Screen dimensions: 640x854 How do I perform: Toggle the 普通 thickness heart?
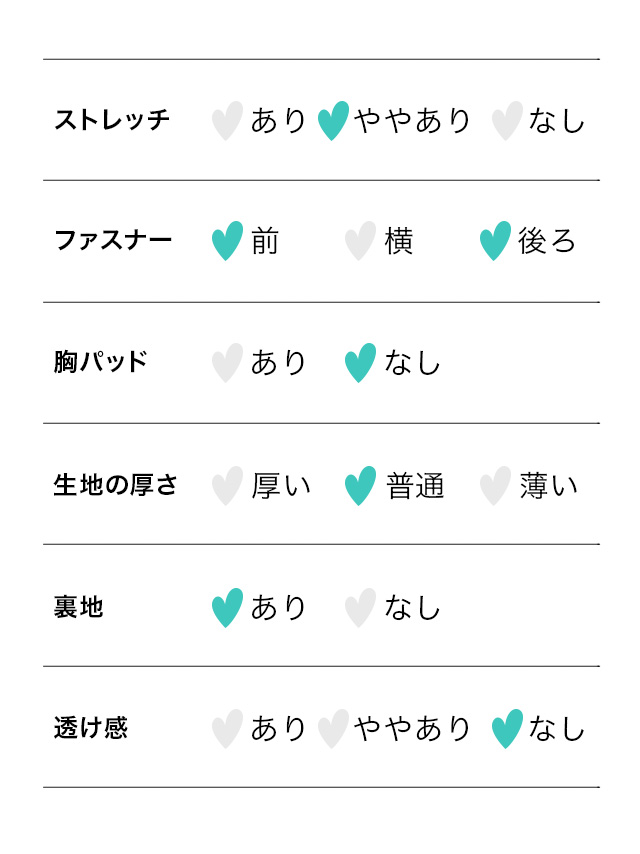(x=360, y=486)
